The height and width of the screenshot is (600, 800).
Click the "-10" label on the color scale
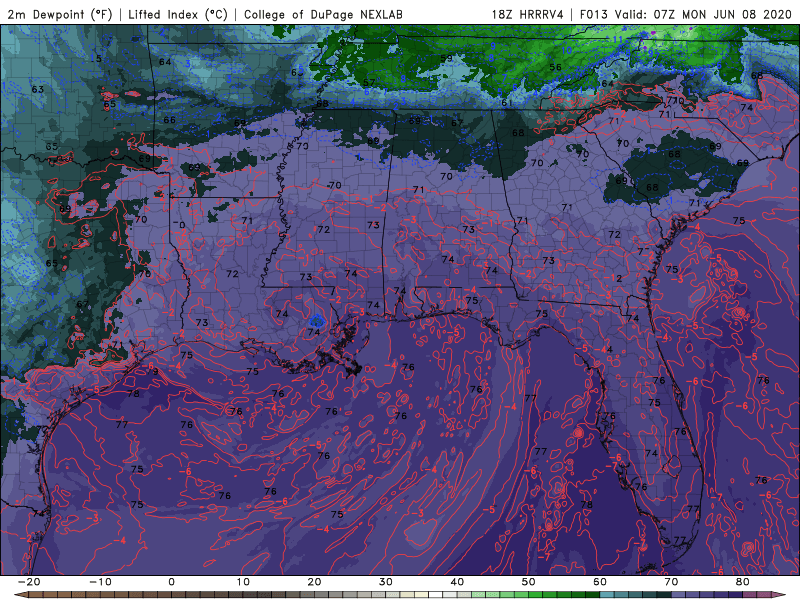click(100, 582)
